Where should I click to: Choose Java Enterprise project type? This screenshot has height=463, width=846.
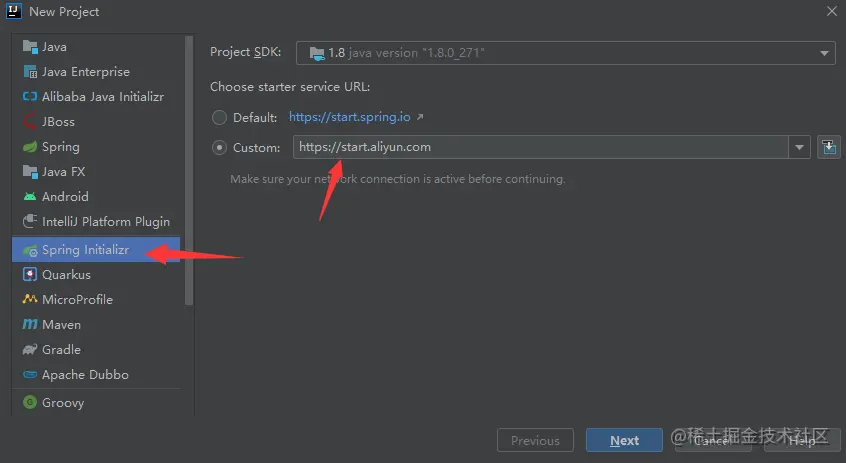[x=96, y=72]
